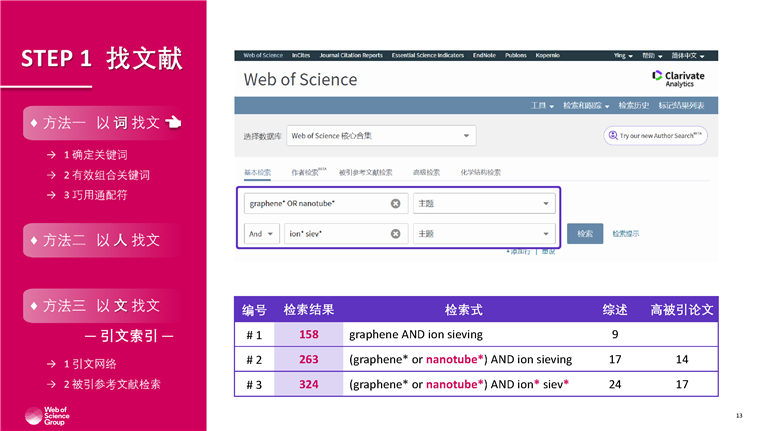The height and width of the screenshot is (431, 768).
Task: Open the 帮助 help menu
Action: tap(652, 55)
